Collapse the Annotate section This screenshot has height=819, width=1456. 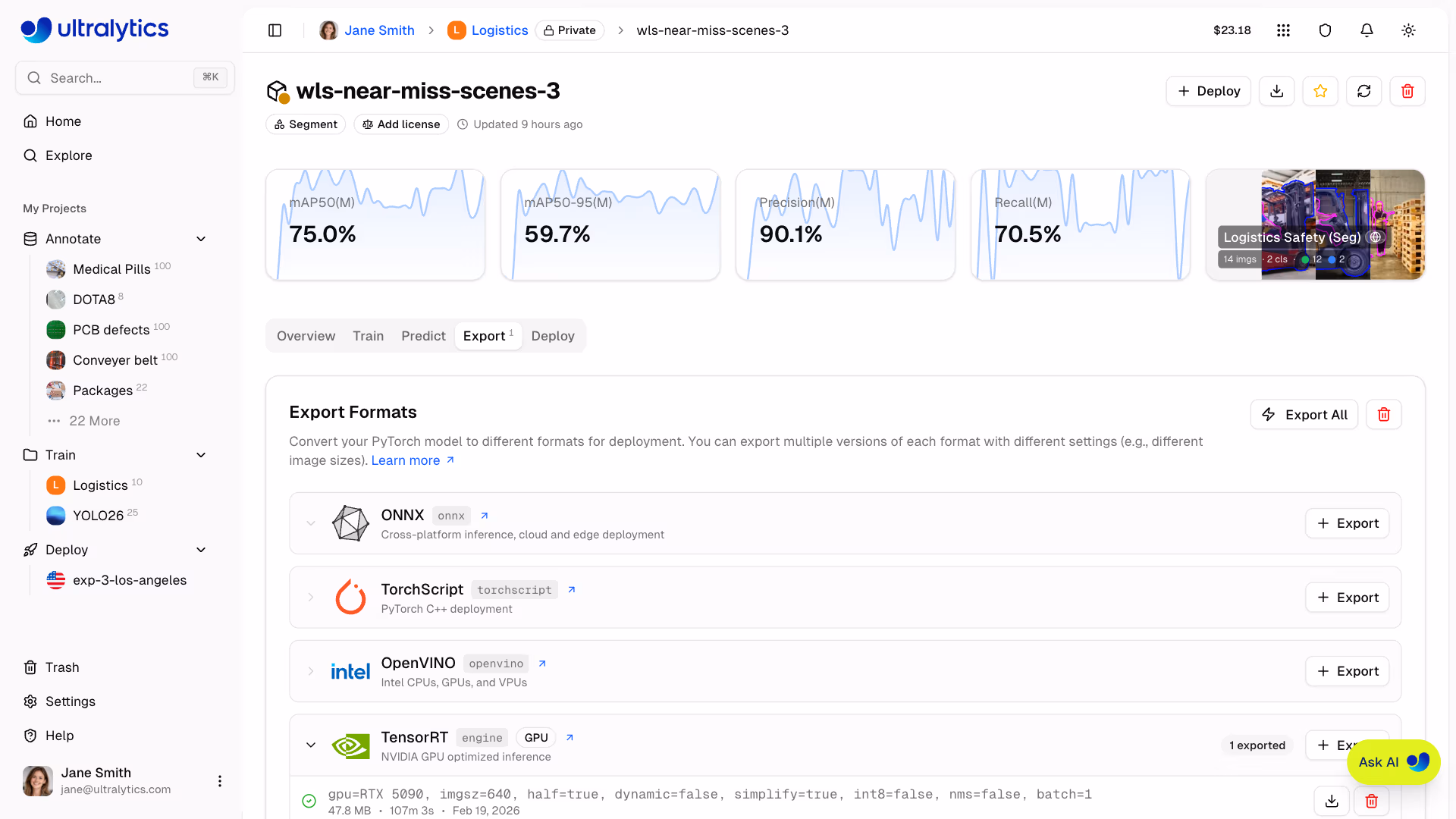[201, 239]
